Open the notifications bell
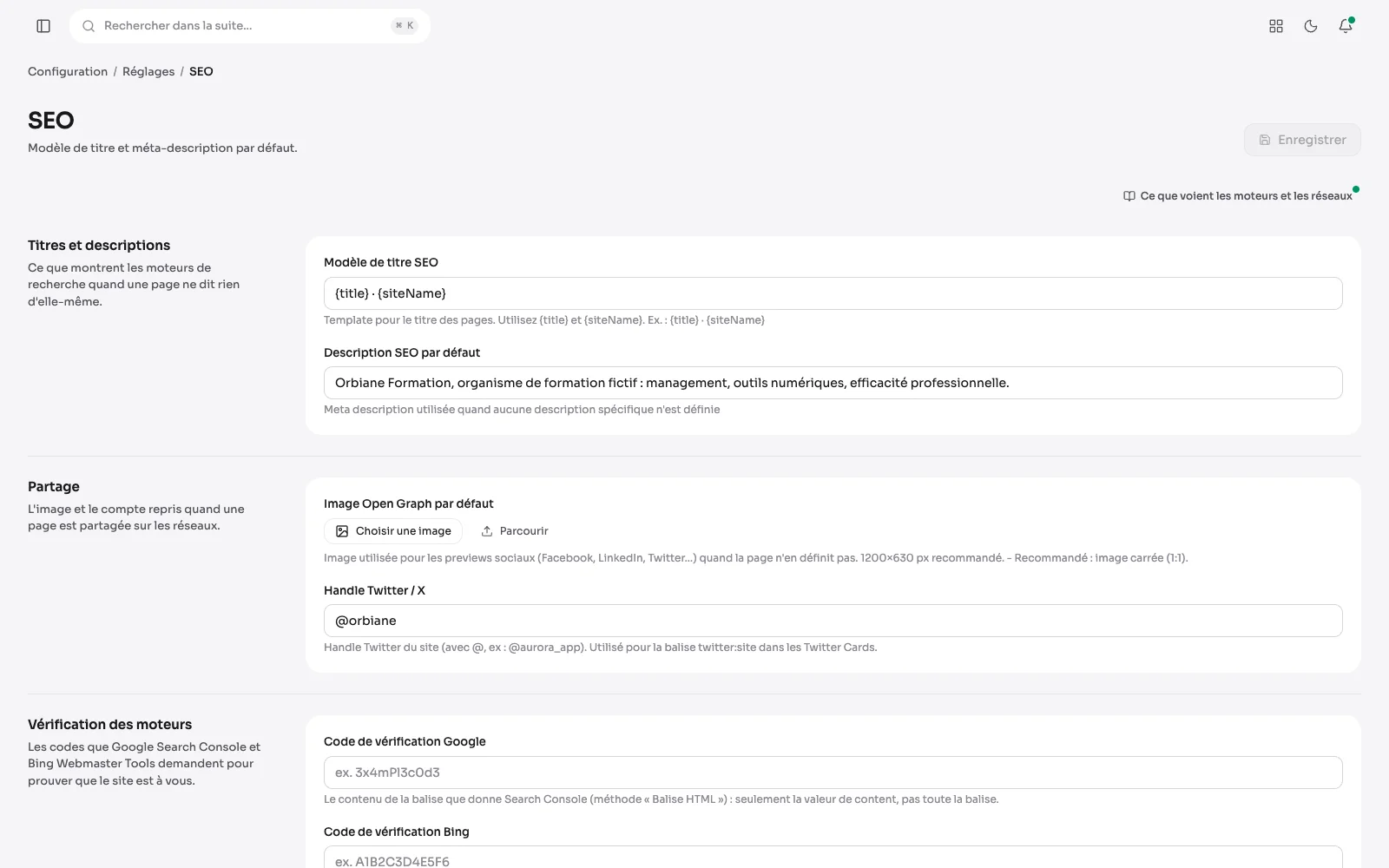This screenshot has width=1389, height=868. pos(1346,26)
